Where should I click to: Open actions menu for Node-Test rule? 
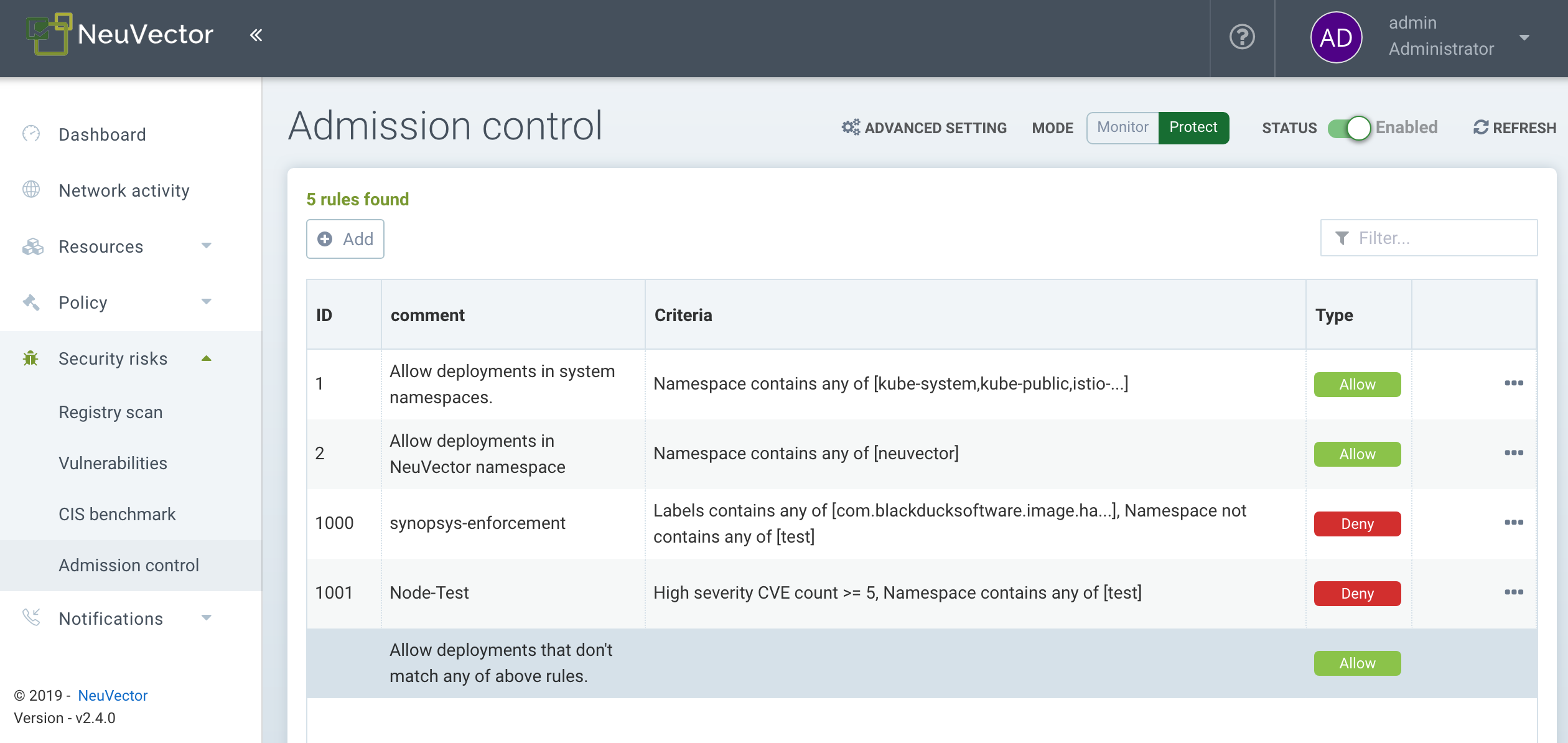point(1513,592)
